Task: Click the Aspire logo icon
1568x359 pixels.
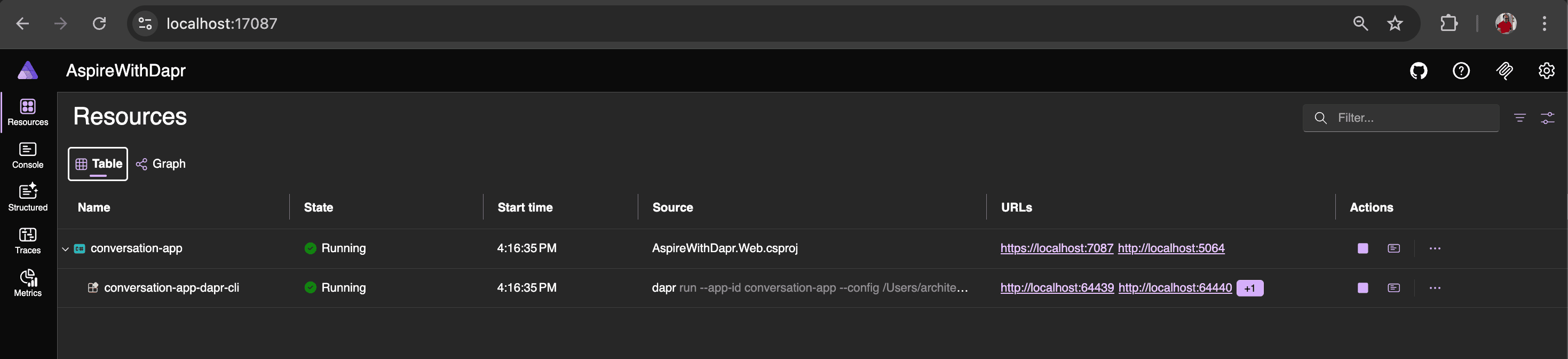Action: tap(28, 71)
